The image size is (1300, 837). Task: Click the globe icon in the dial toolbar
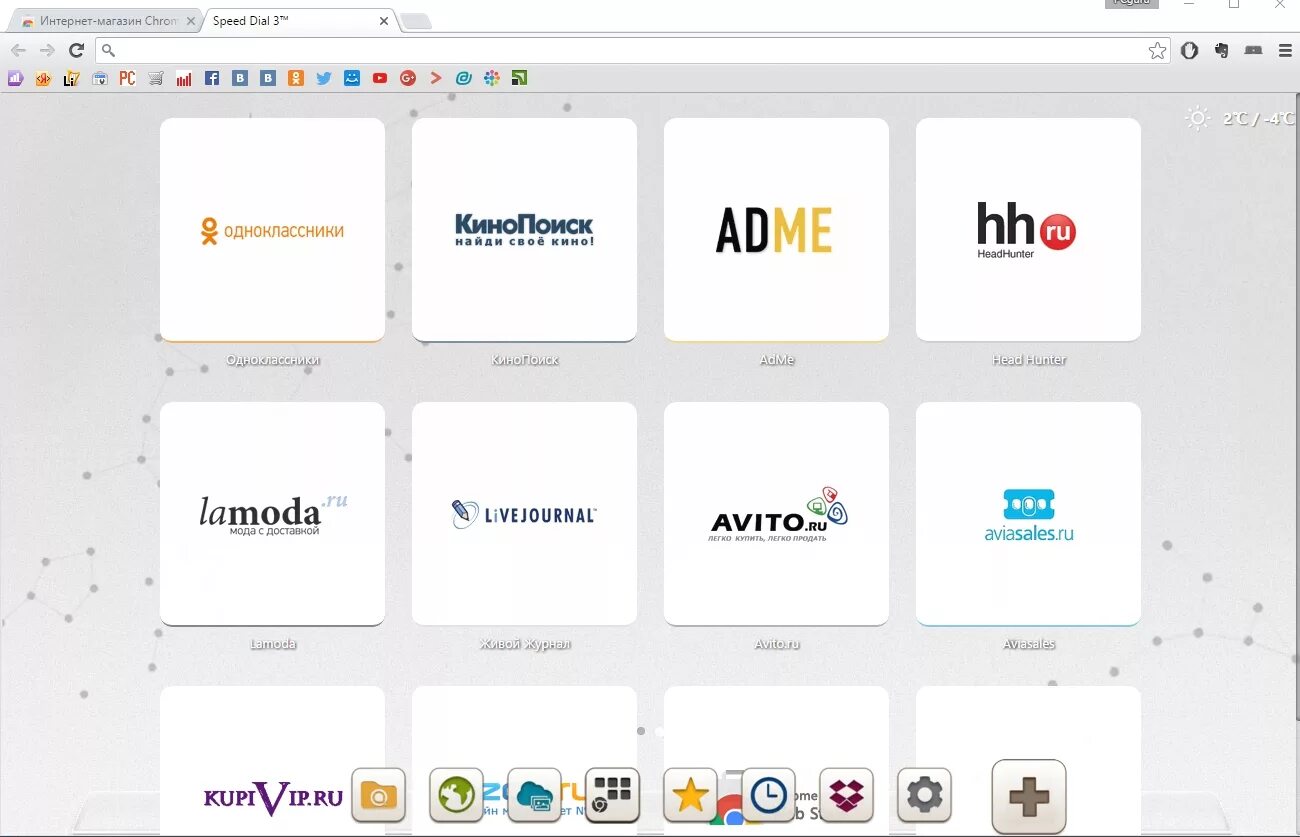[x=456, y=796]
